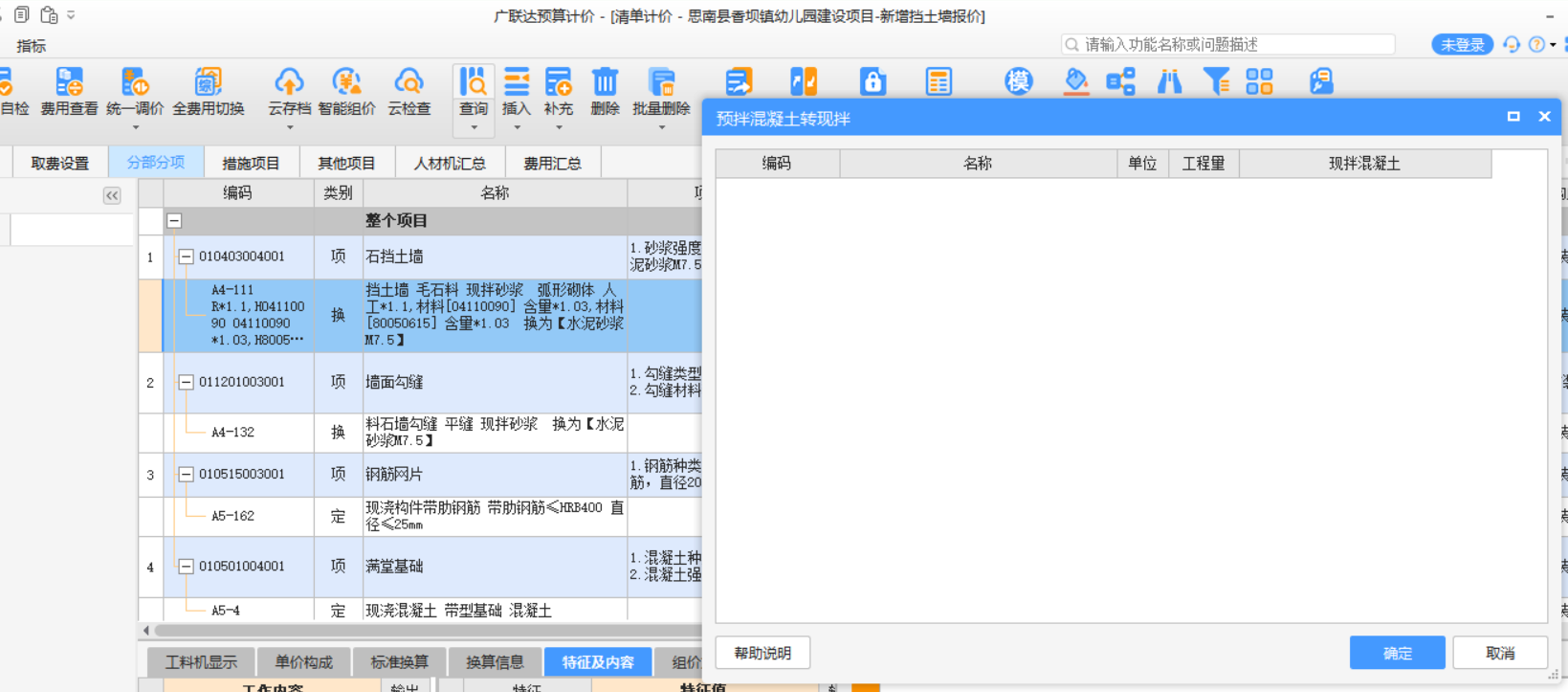The height and width of the screenshot is (692, 1568).
Task: Click the copy document icon in title bar
Action: [21, 14]
